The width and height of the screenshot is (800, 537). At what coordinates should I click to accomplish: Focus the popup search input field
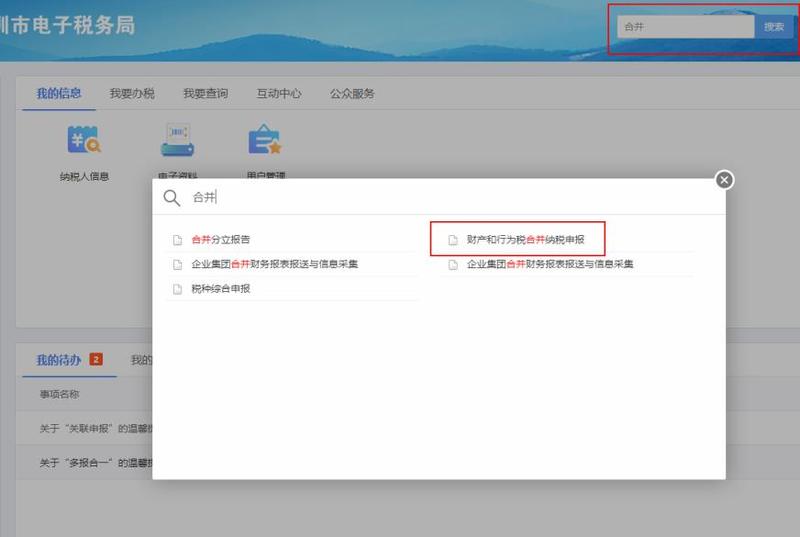[450, 198]
